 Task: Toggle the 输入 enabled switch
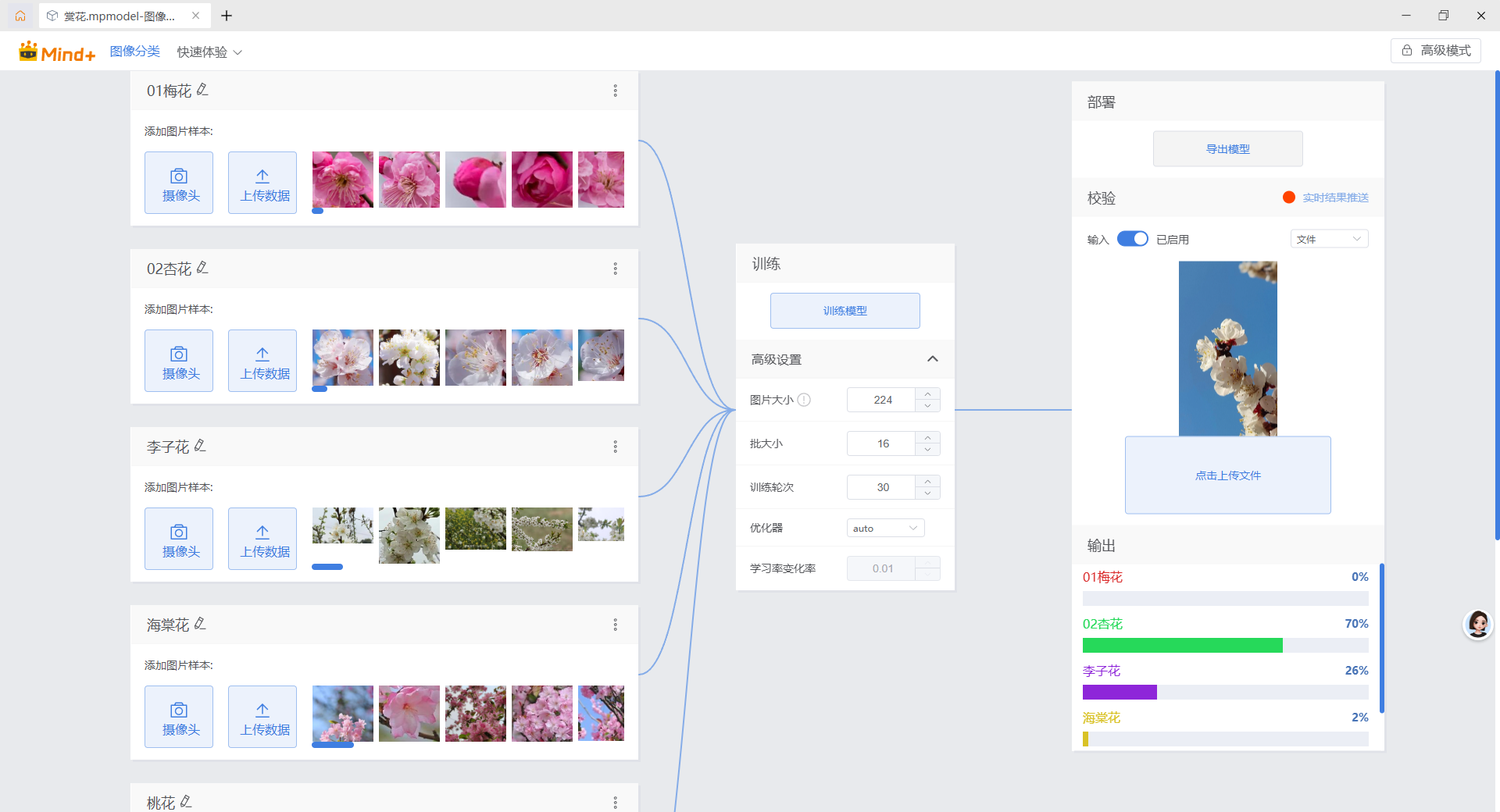(x=1133, y=239)
